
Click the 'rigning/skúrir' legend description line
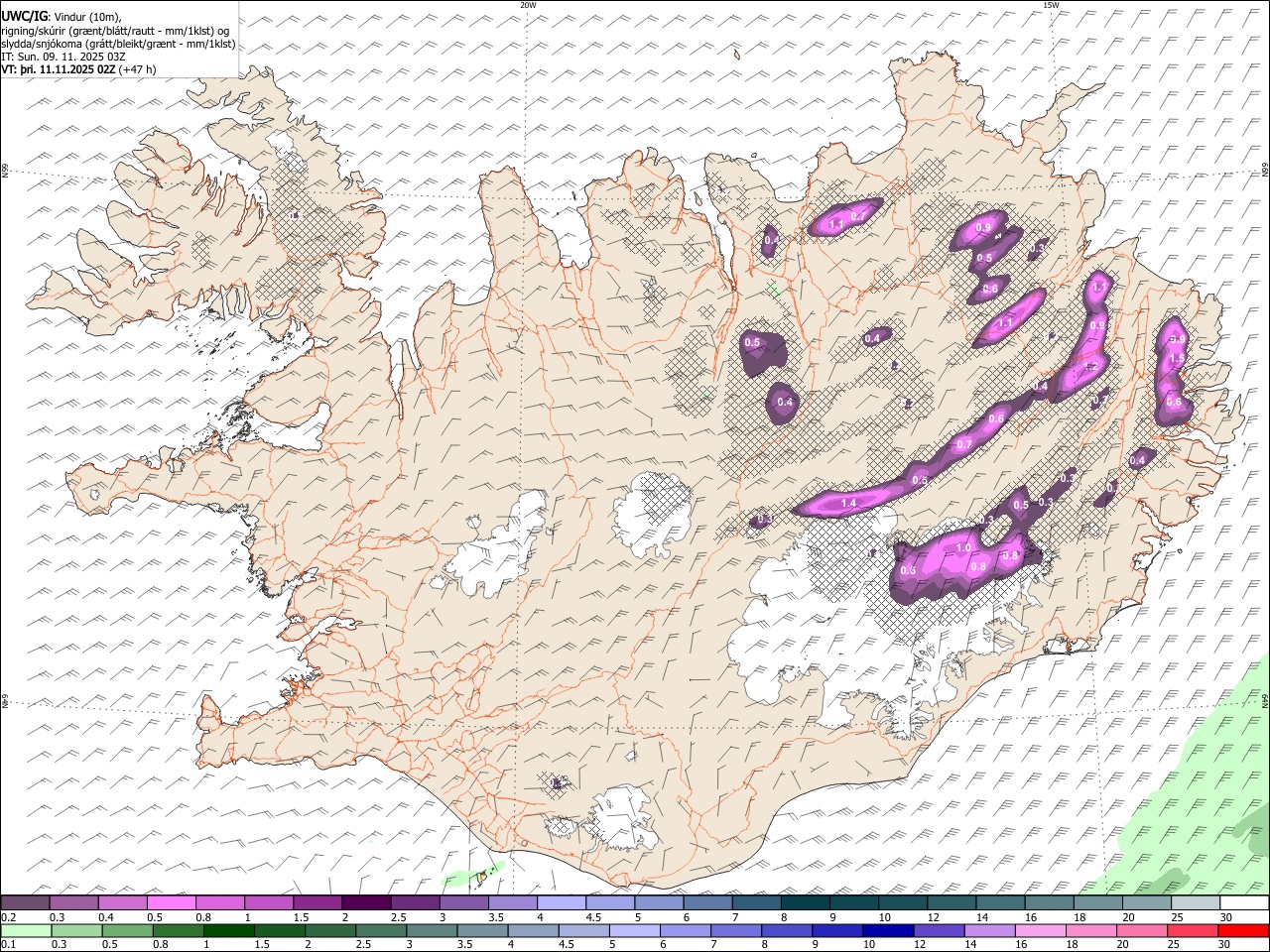coord(115,30)
